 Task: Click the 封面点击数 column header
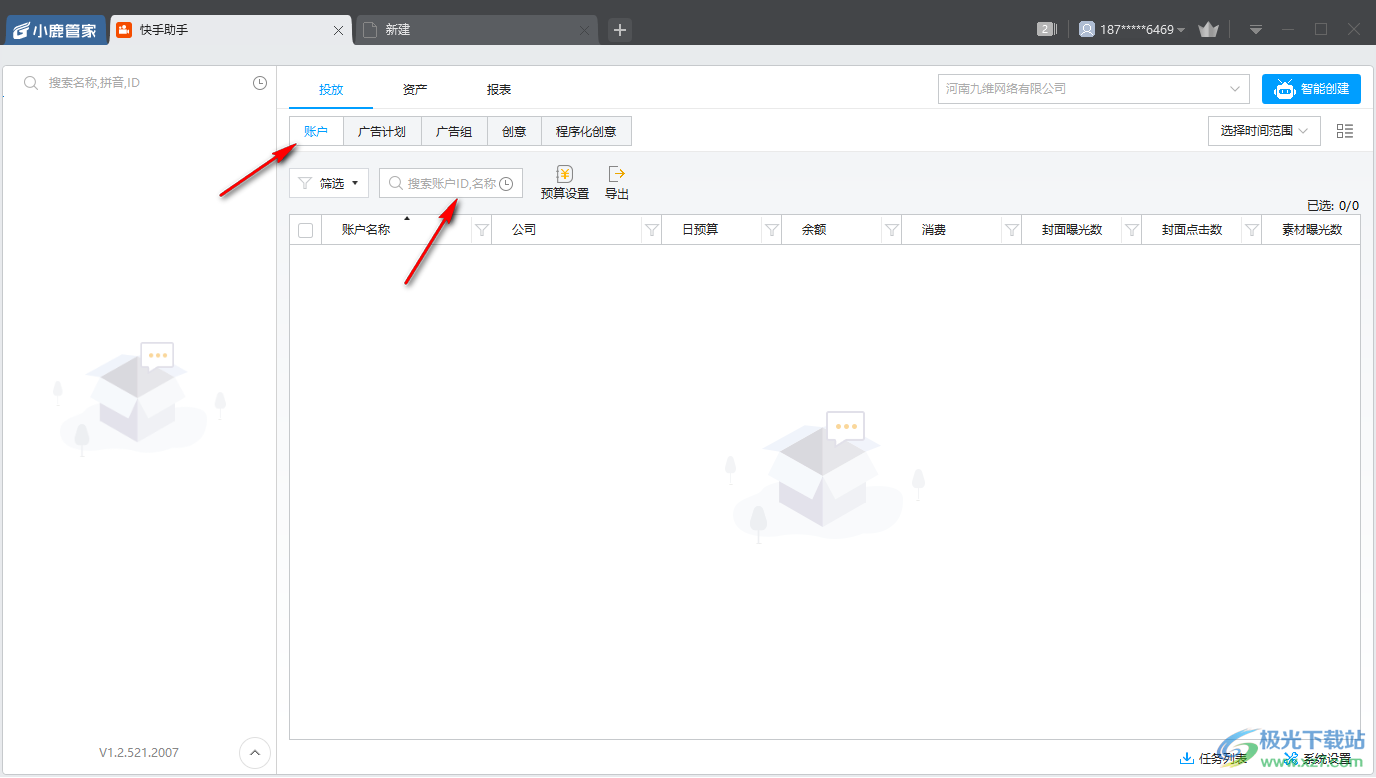1192,230
